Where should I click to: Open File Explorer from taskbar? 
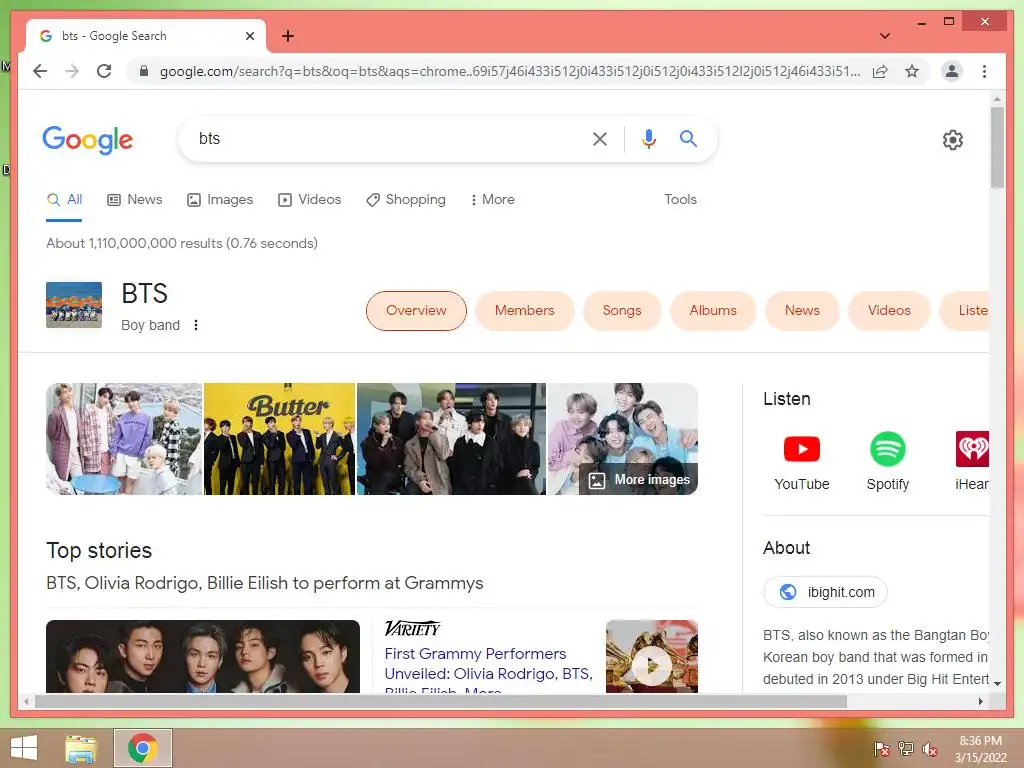(x=81, y=748)
